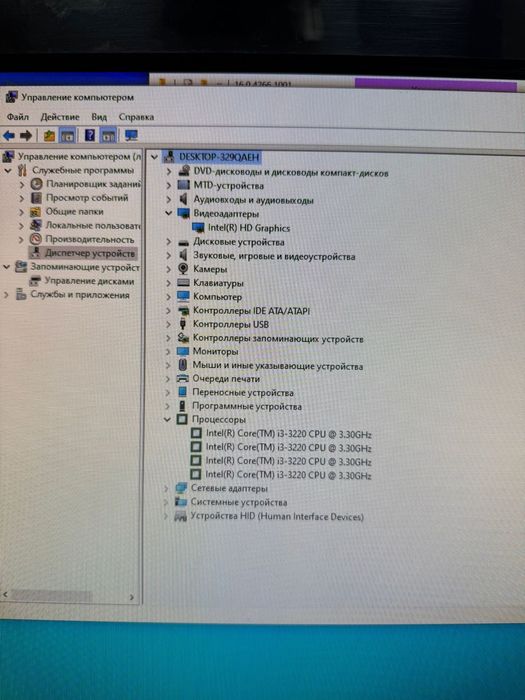Image resolution: width=525 pixels, height=700 pixels.
Task: Click the Устройства HID icon
Action: tap(180, 516)
